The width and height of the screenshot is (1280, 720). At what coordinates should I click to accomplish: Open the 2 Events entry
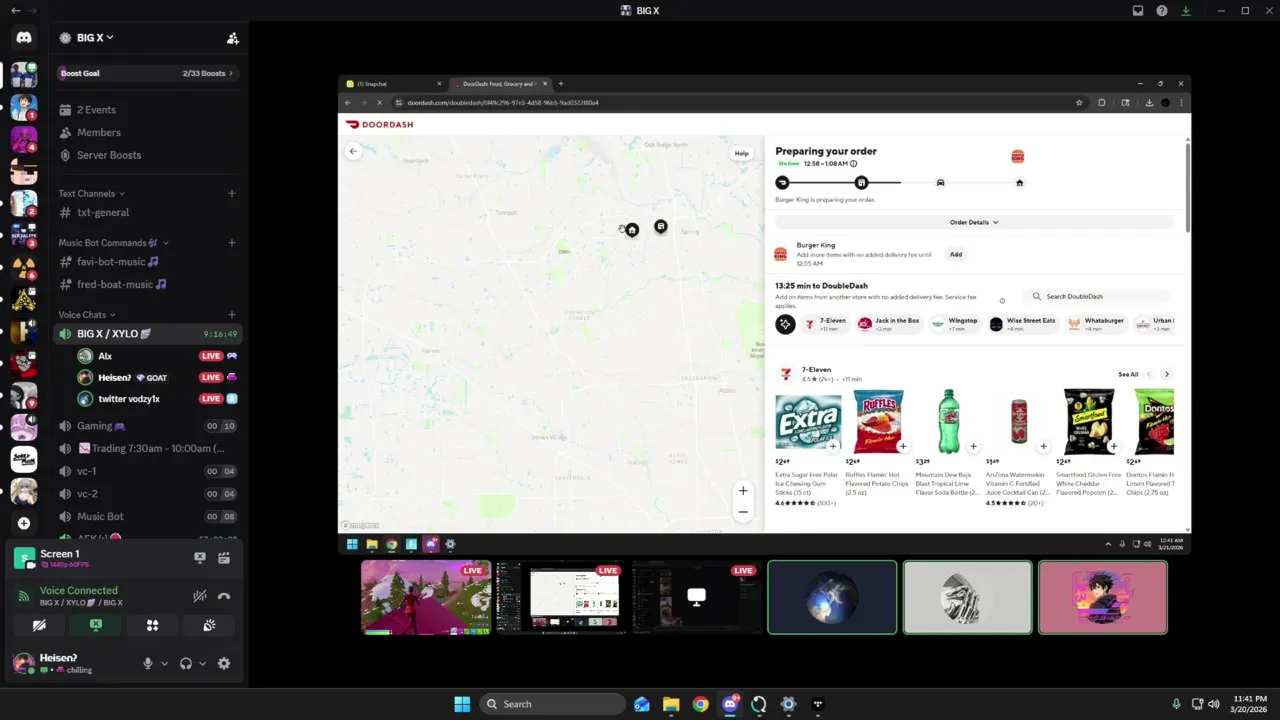146,110
